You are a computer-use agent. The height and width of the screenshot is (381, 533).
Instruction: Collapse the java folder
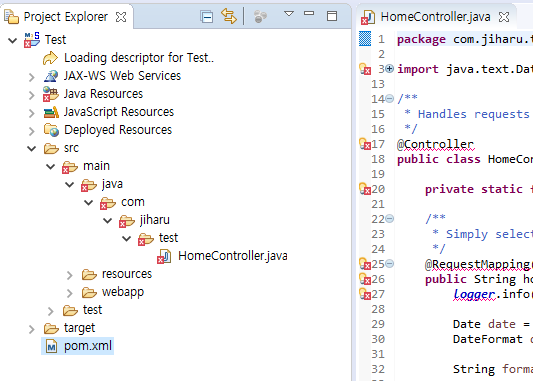(x=70, y=185)
